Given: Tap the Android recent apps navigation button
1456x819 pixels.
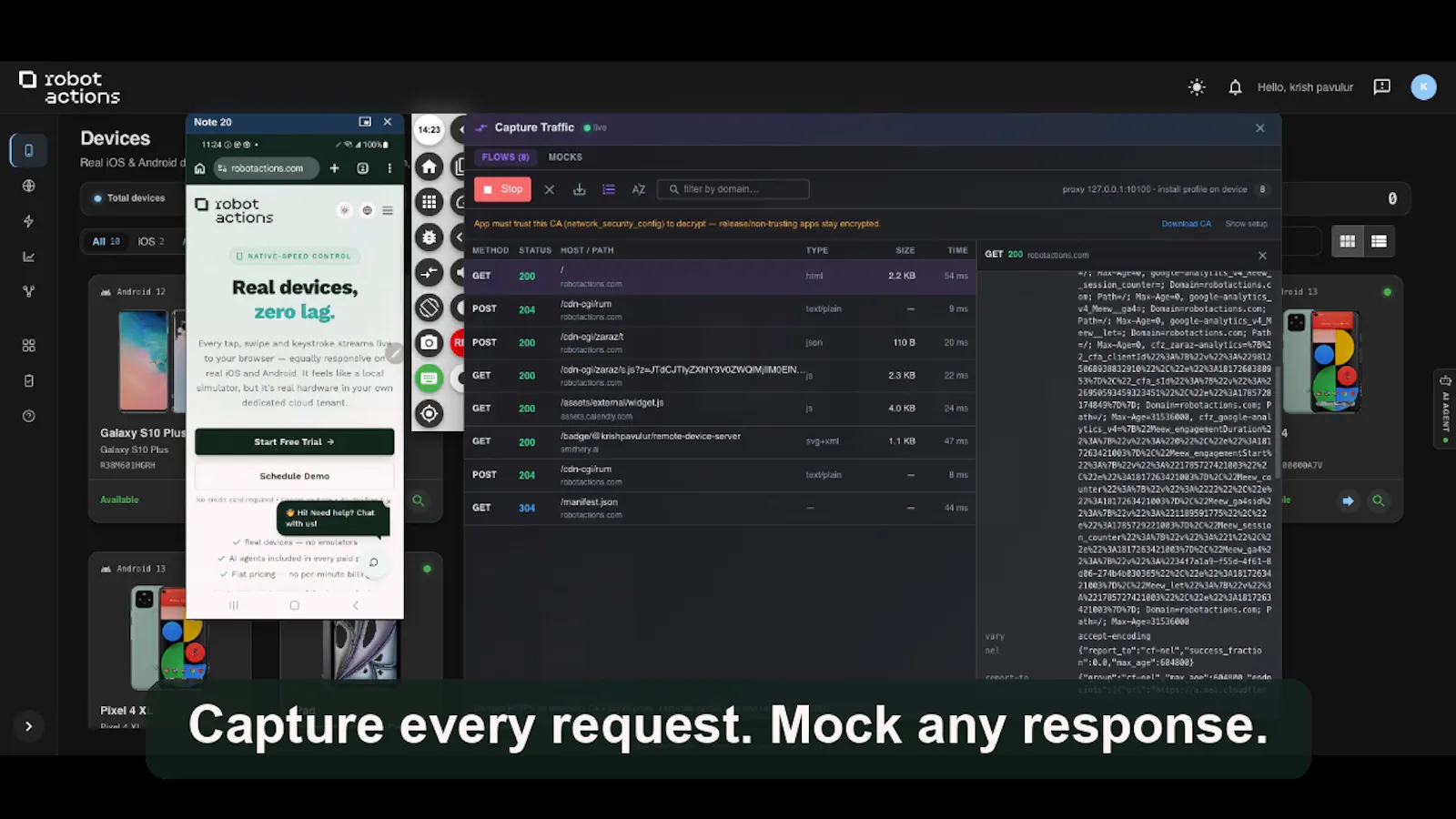Looking at the screenshot, I should [x=234, y=605].
